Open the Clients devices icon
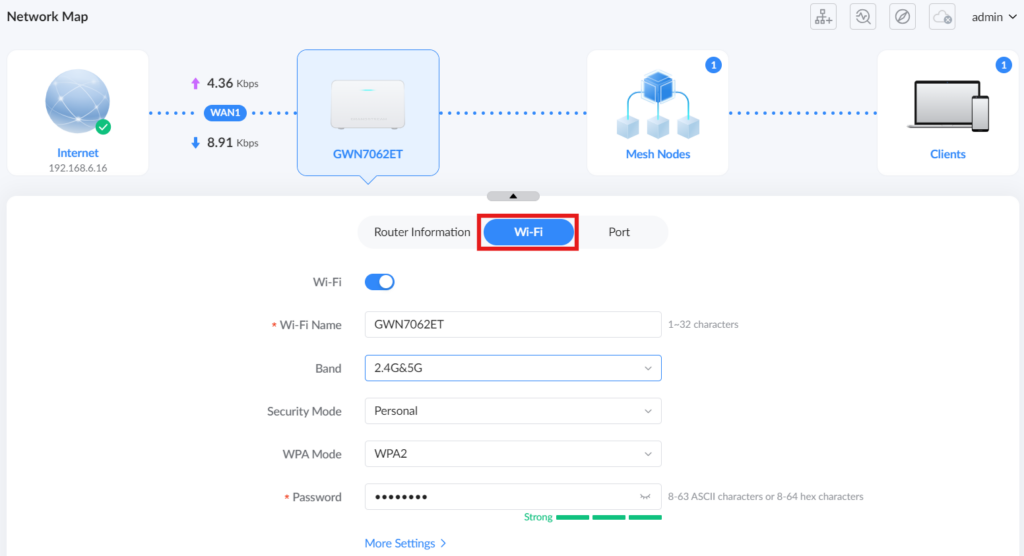This screenshot has height=556, width=1024. click(948, 106)
